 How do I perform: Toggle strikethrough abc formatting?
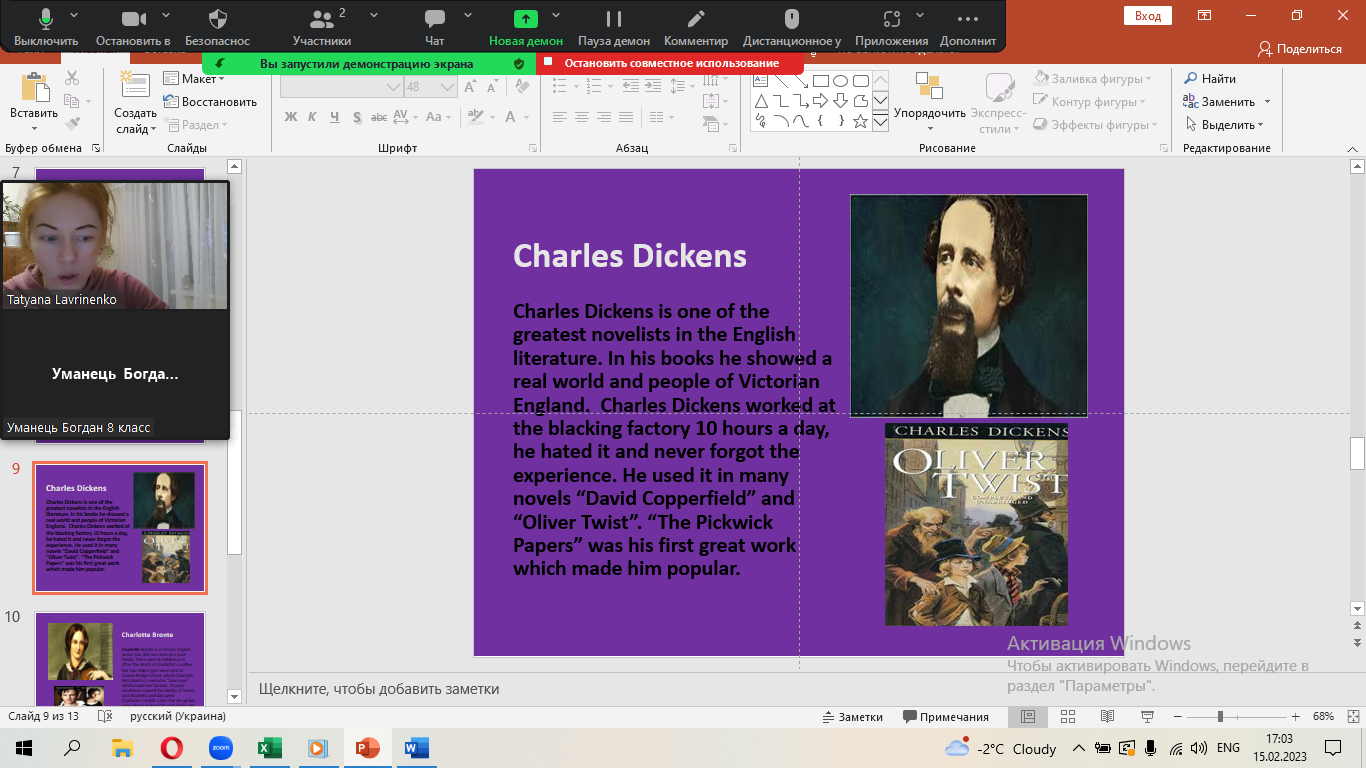coord(379,117)
